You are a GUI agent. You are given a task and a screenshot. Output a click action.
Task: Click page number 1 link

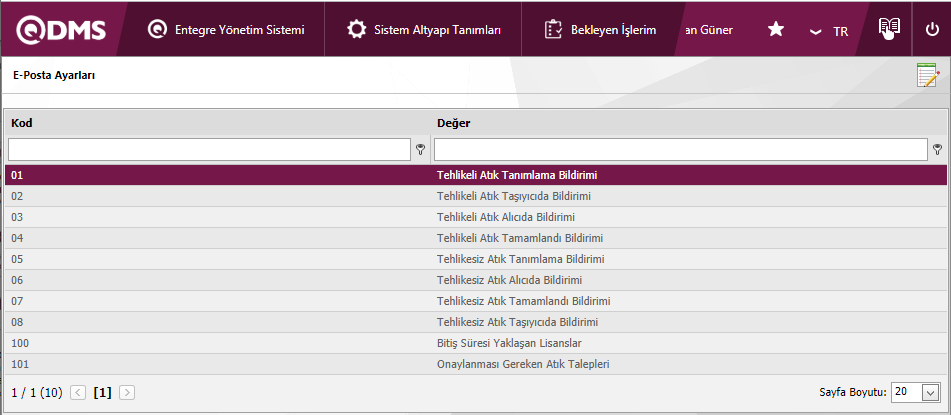coord(102,392)
